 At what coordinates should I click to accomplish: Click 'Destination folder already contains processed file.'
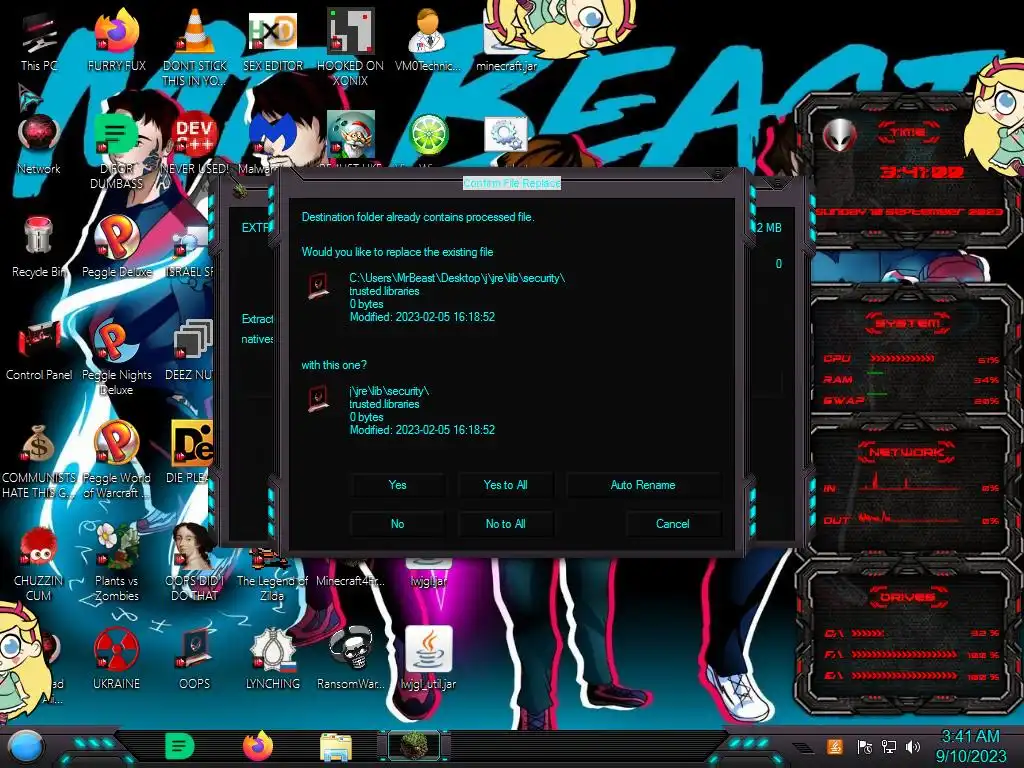pyautogui.click(x=418, y=217)
